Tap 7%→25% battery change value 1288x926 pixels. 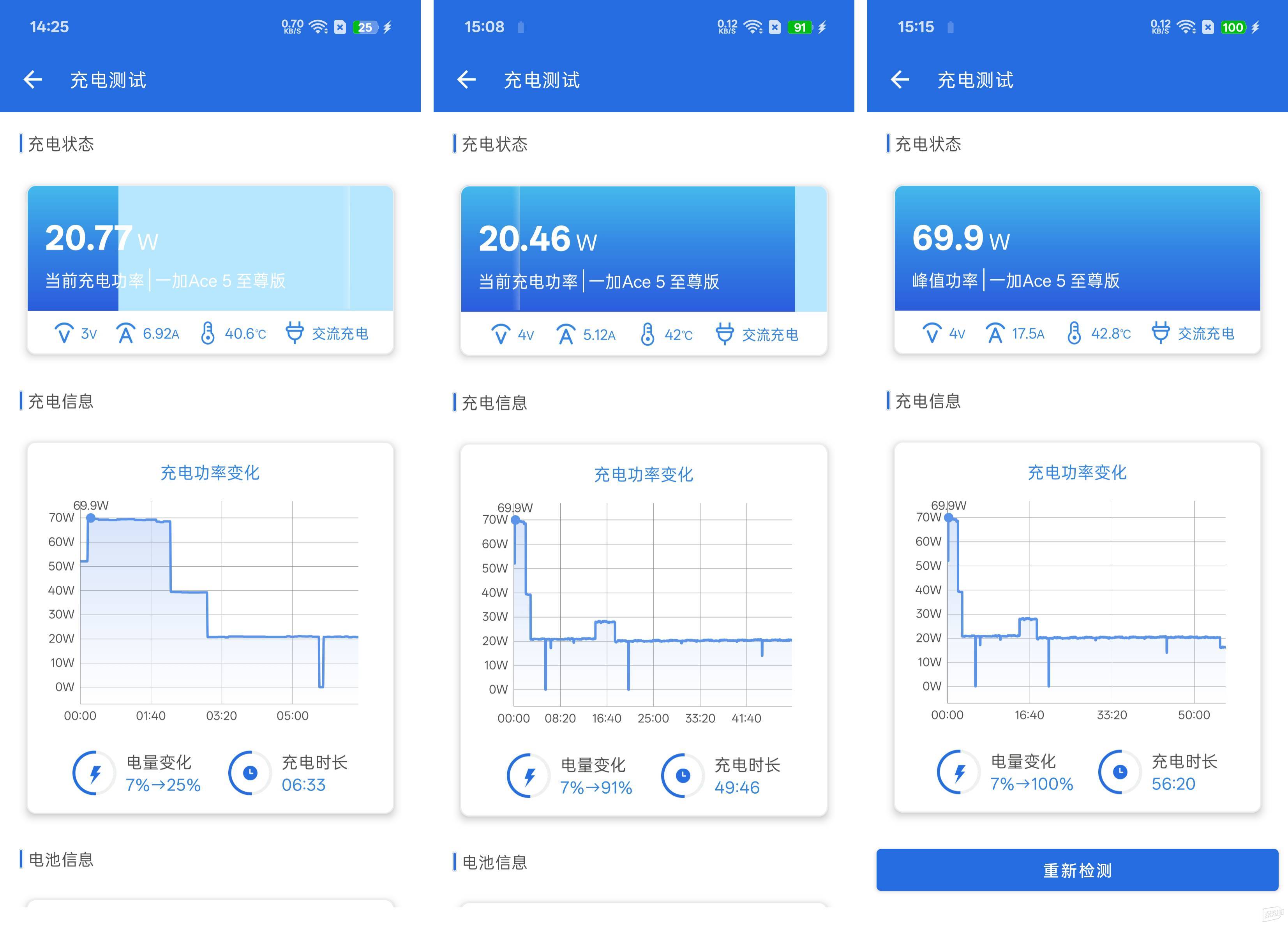tap(163, 785)
